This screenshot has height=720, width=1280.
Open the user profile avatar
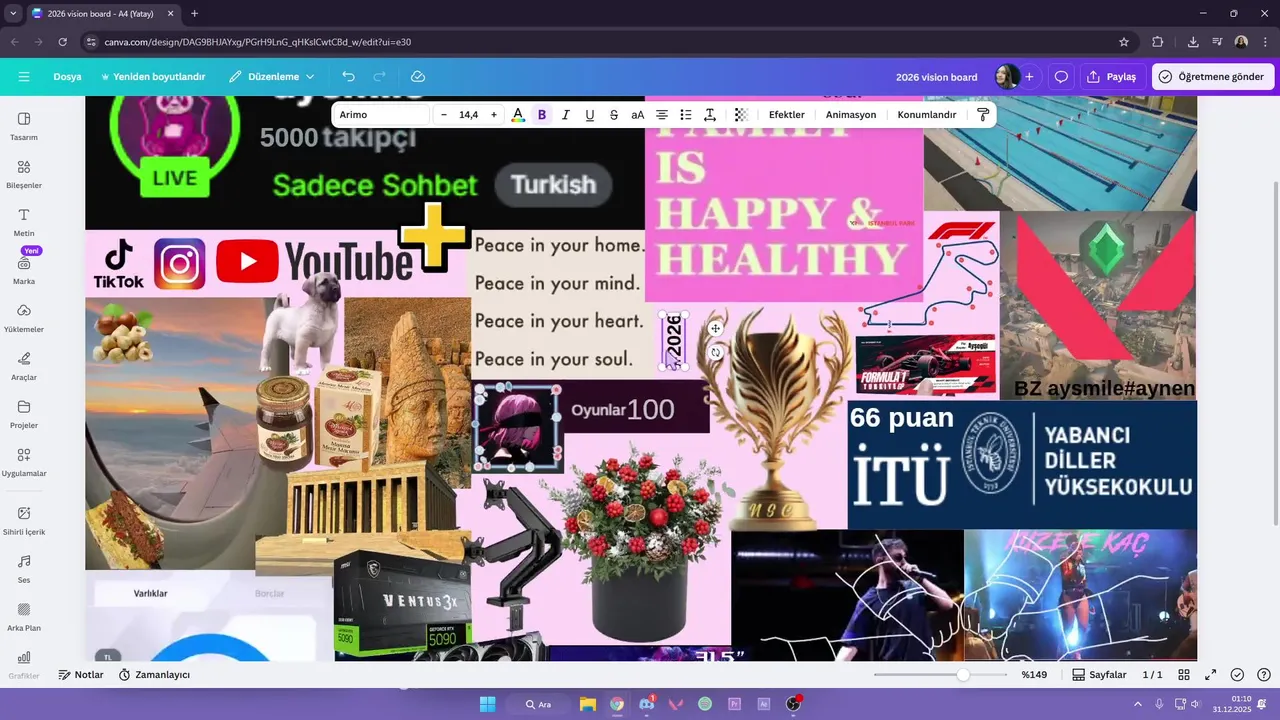click(x=1006, y=77)
